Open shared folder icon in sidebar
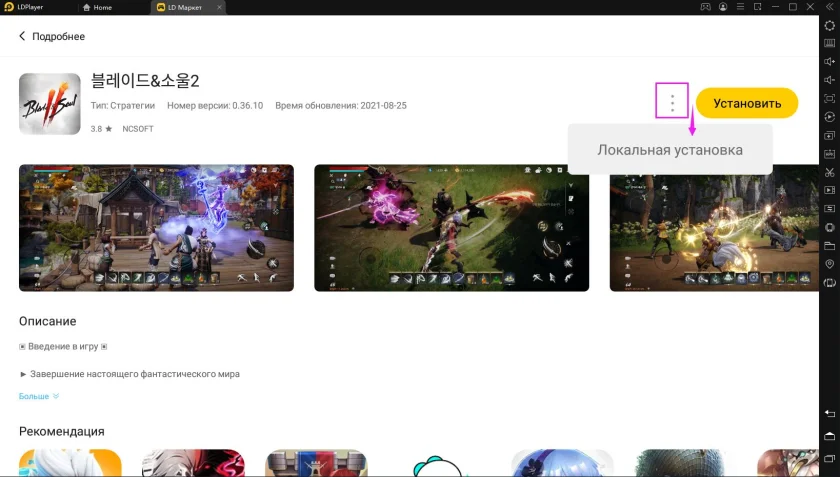840x477 pixels. 829,245
